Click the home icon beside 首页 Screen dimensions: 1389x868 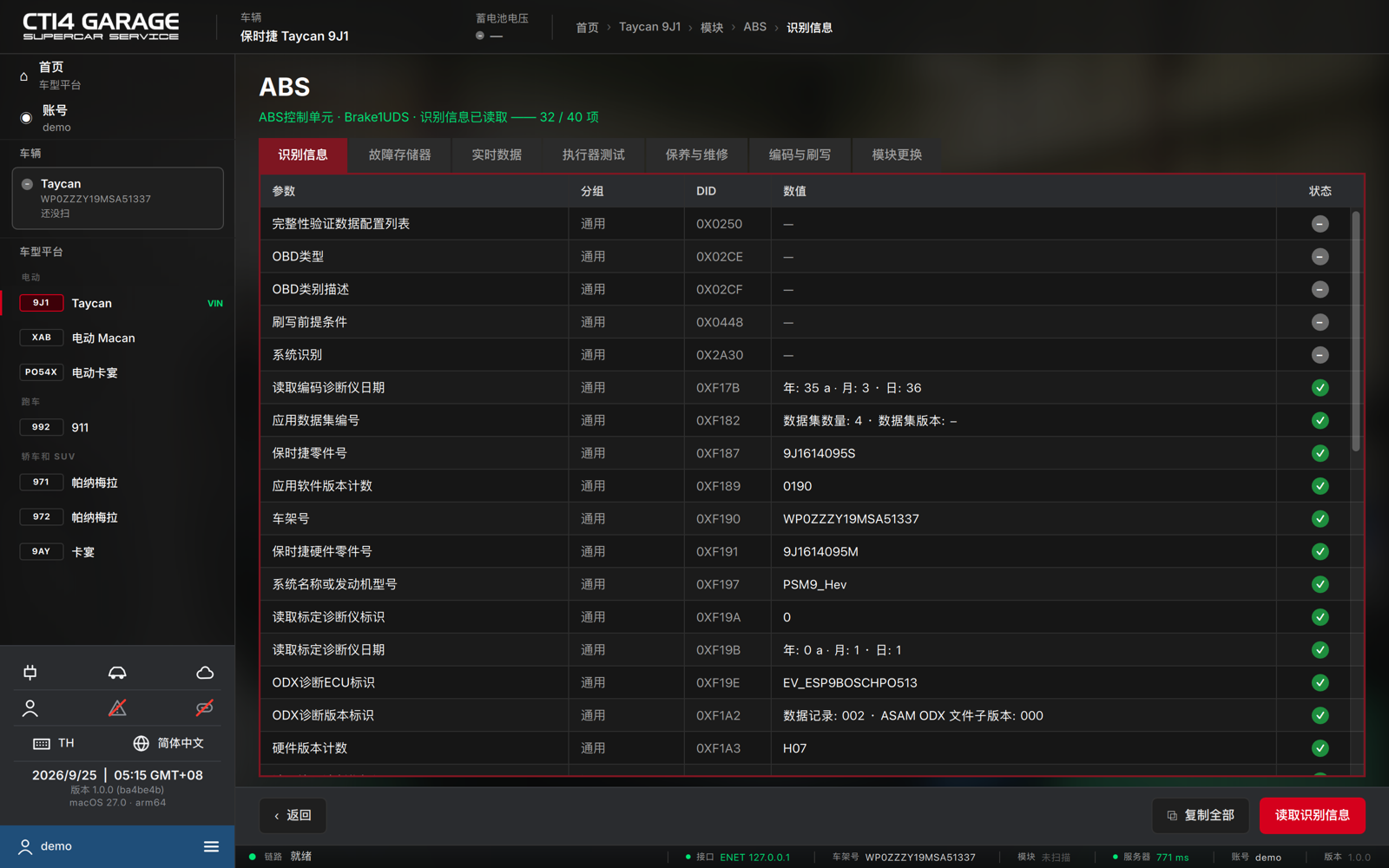point(24,76)
